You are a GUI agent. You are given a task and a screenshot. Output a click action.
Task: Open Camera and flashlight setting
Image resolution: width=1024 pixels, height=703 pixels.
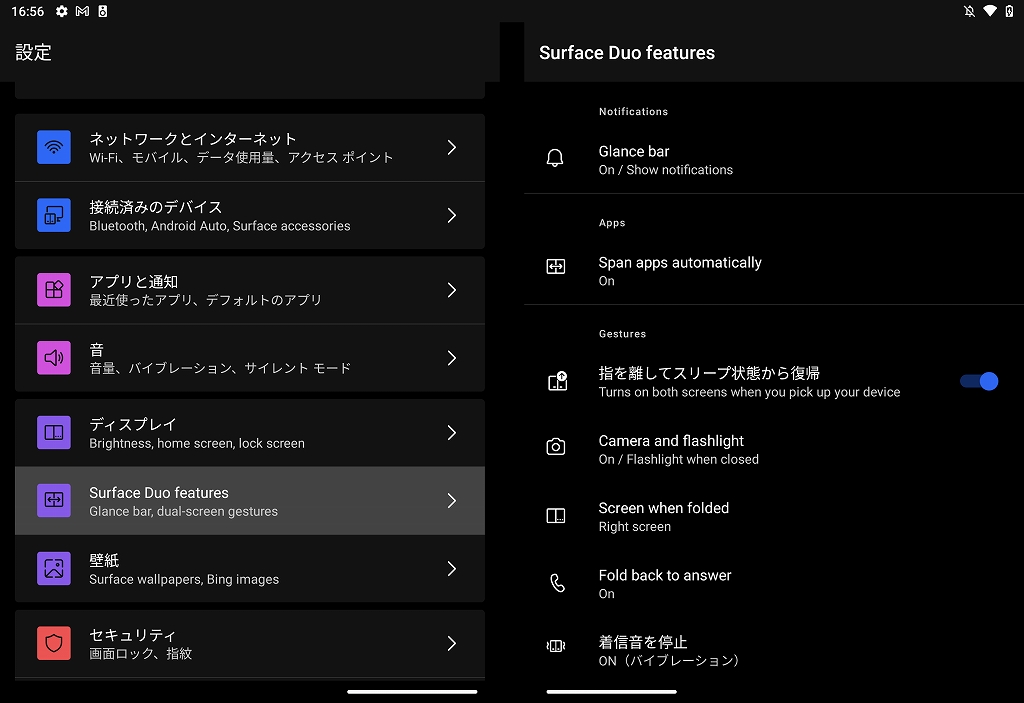point(774,450)
